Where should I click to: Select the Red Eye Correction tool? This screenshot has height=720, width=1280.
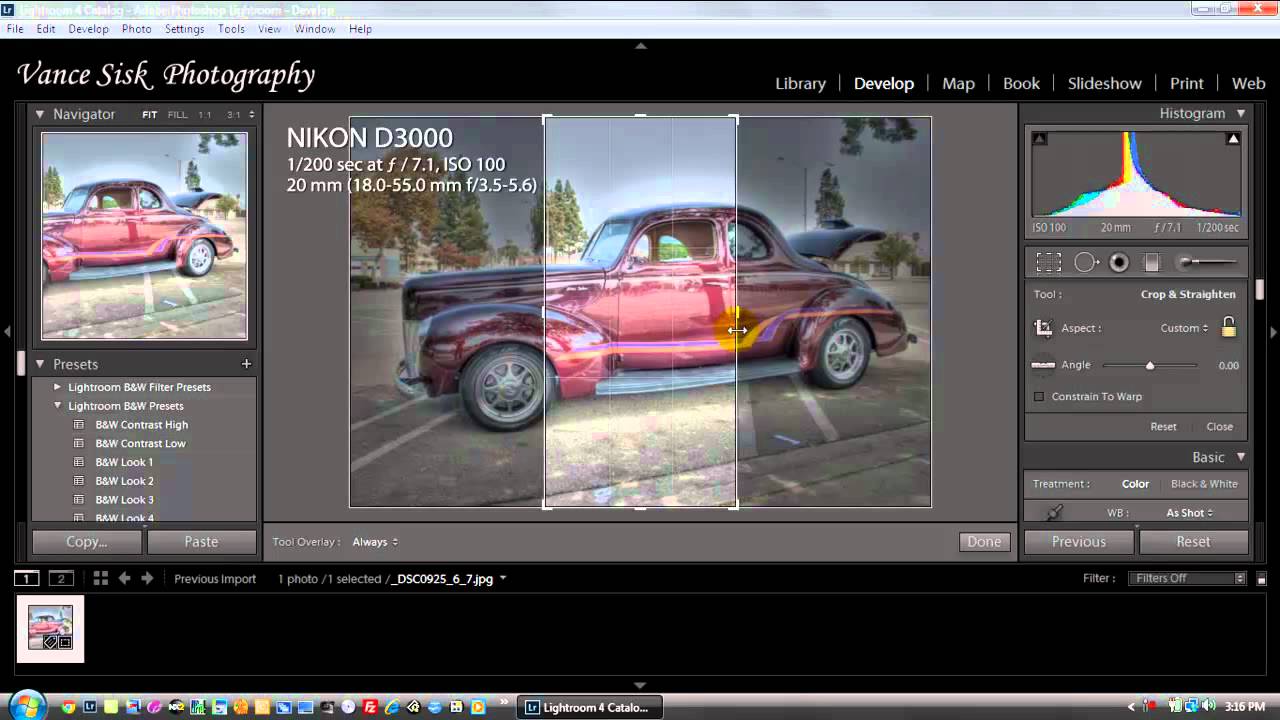point(1119,262)
